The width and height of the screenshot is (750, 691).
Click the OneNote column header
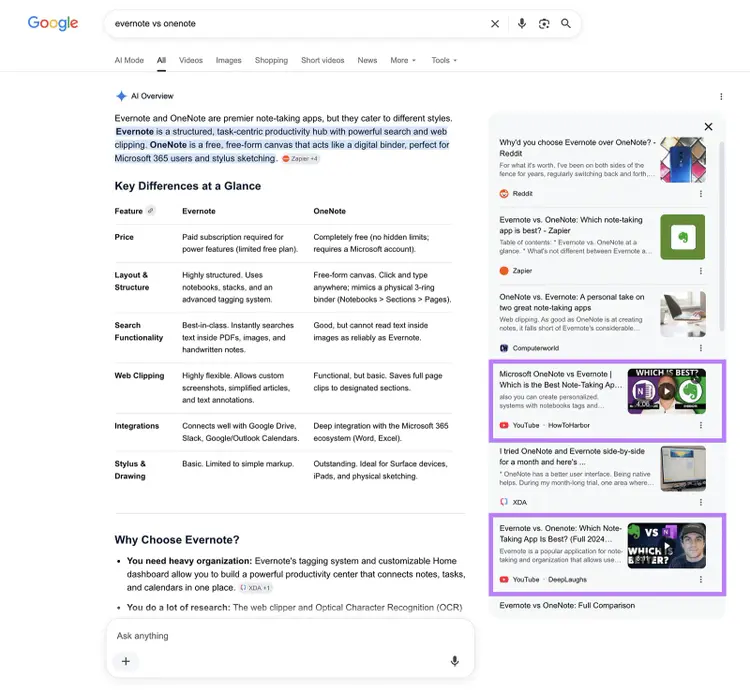[x=330, y=211]
